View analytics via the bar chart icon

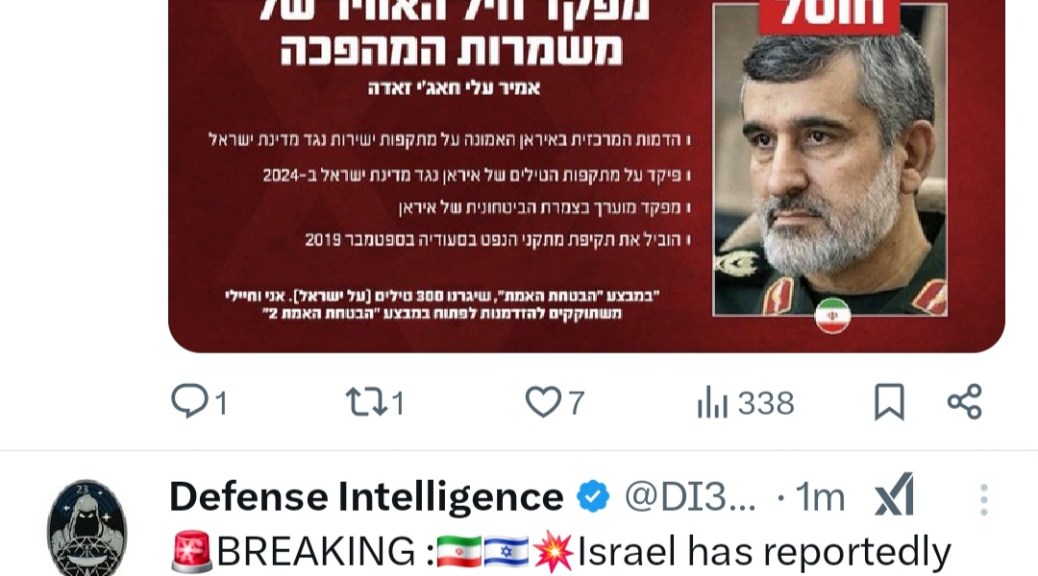(x=712, y=402)
